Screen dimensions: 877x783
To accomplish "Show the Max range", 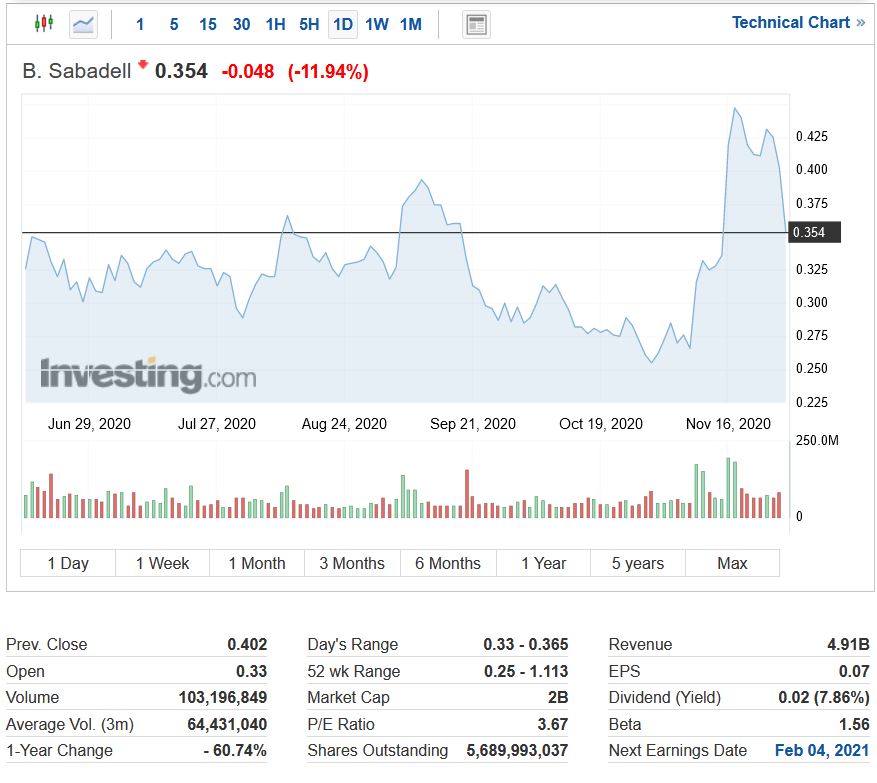I will [x=732, y=563].
